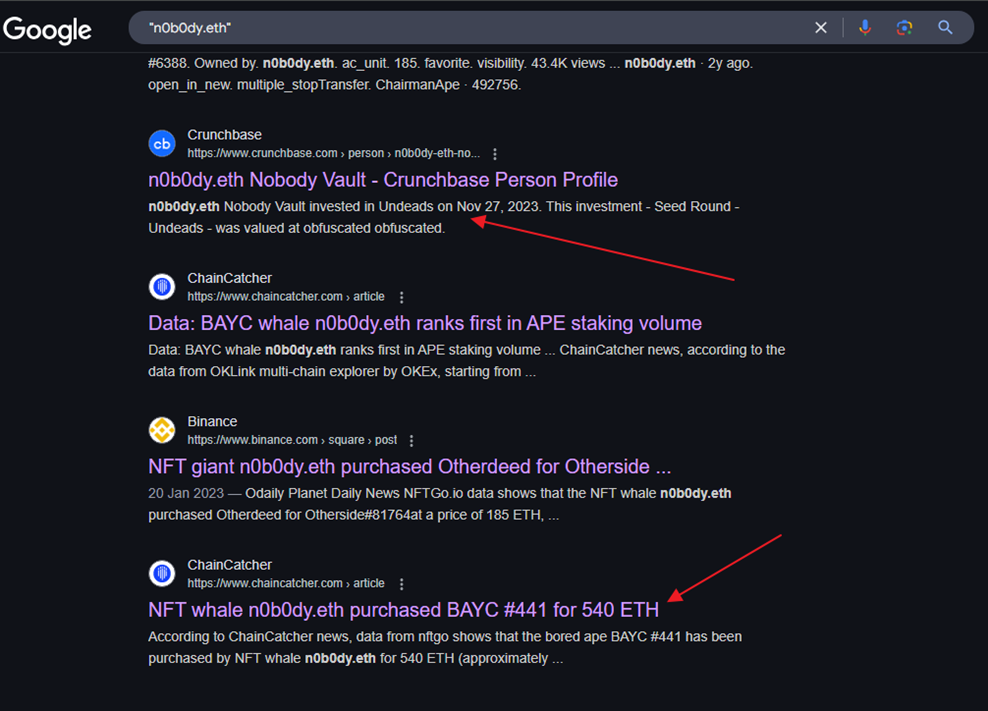Viewport: 988px width, 711px height.
Task: Open more options for APE staking result
Action: [x=402, y=298]
